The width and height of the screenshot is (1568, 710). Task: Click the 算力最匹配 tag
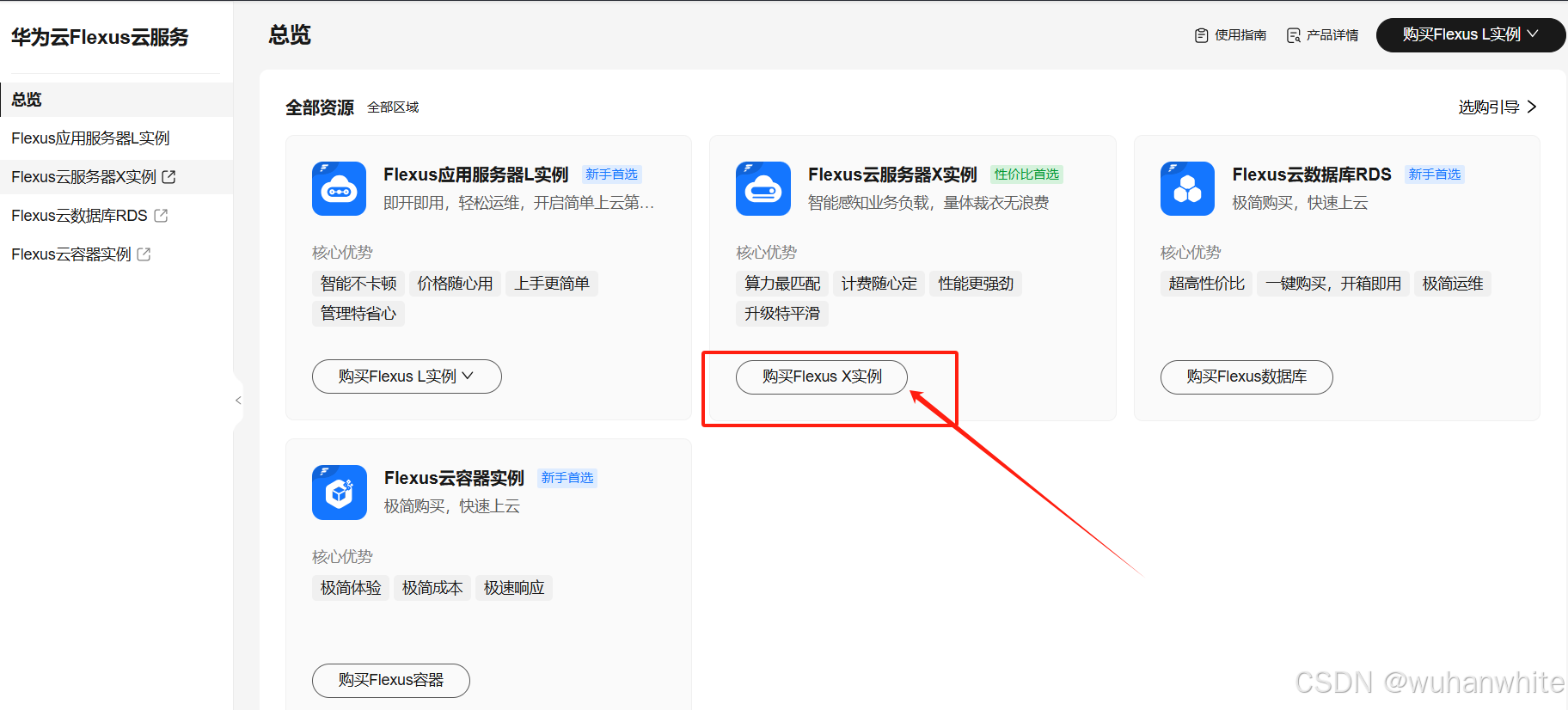[x=782, y=284]
